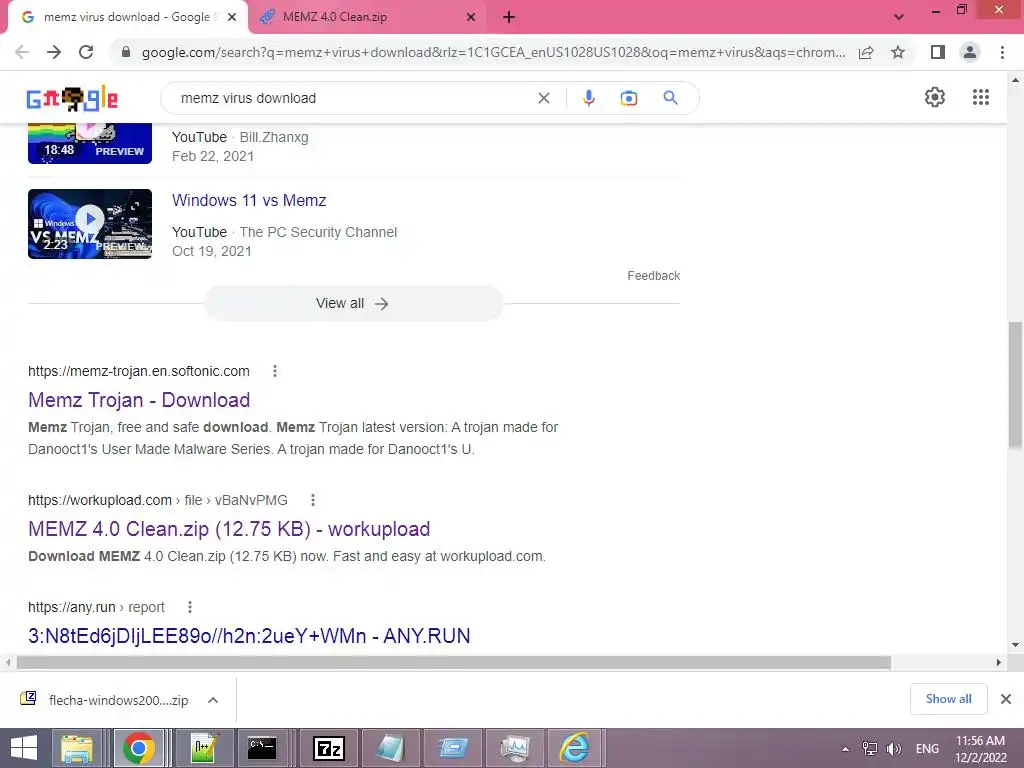Viewport: 1024px width, 768px height.
Task: Open Chrome three-dot menu
Action: 1002,52
